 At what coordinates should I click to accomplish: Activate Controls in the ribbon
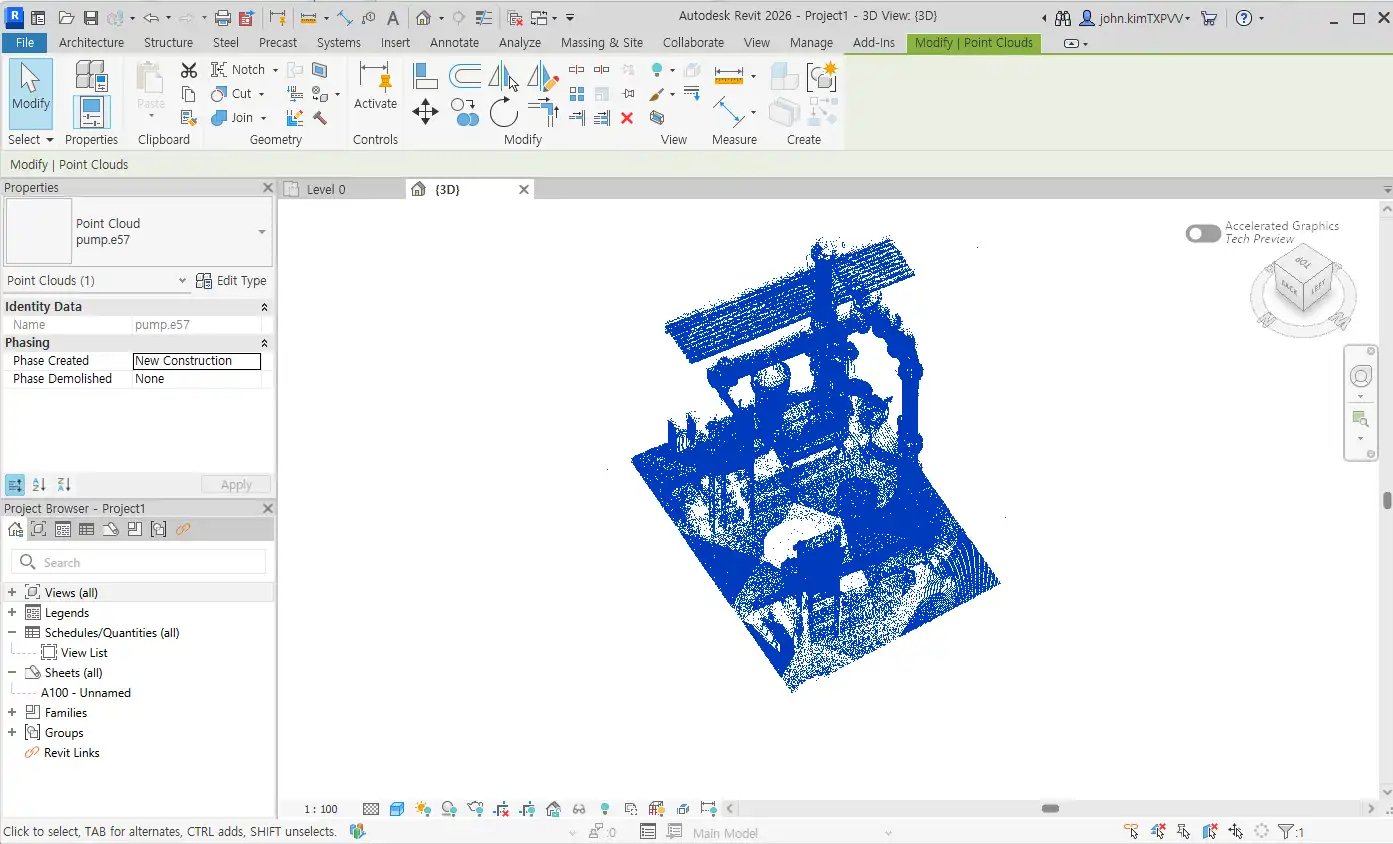(x=375, y=86)
